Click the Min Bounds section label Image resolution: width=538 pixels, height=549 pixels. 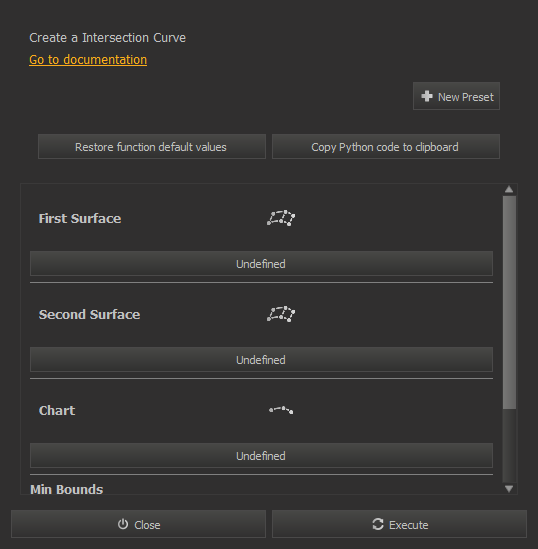[x=67, y=489]
